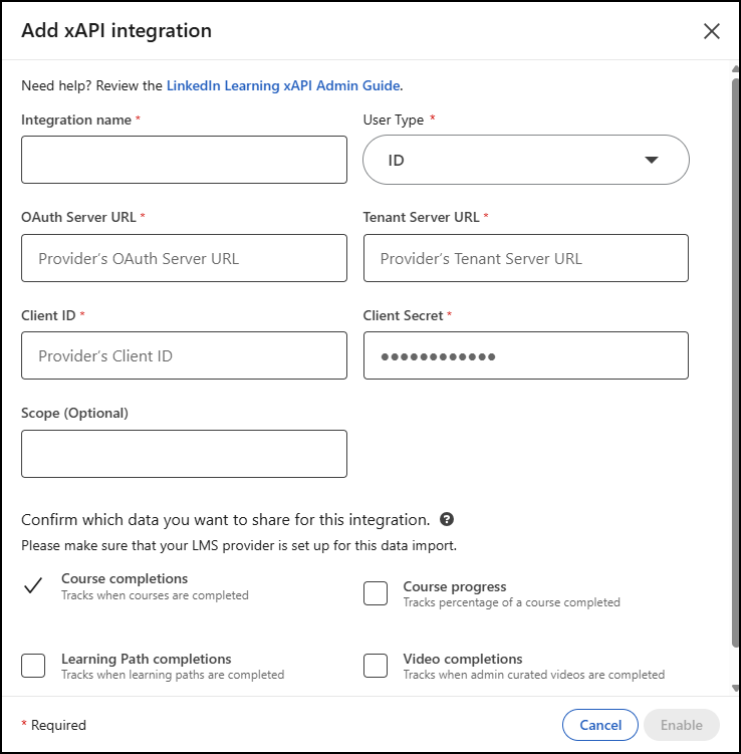Focus the Integration name field

184,160
